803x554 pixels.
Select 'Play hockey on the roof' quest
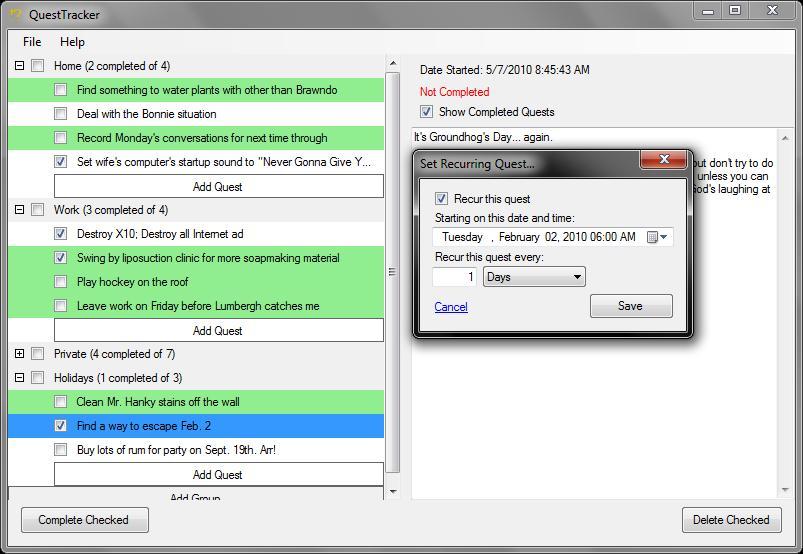(133, 282)
